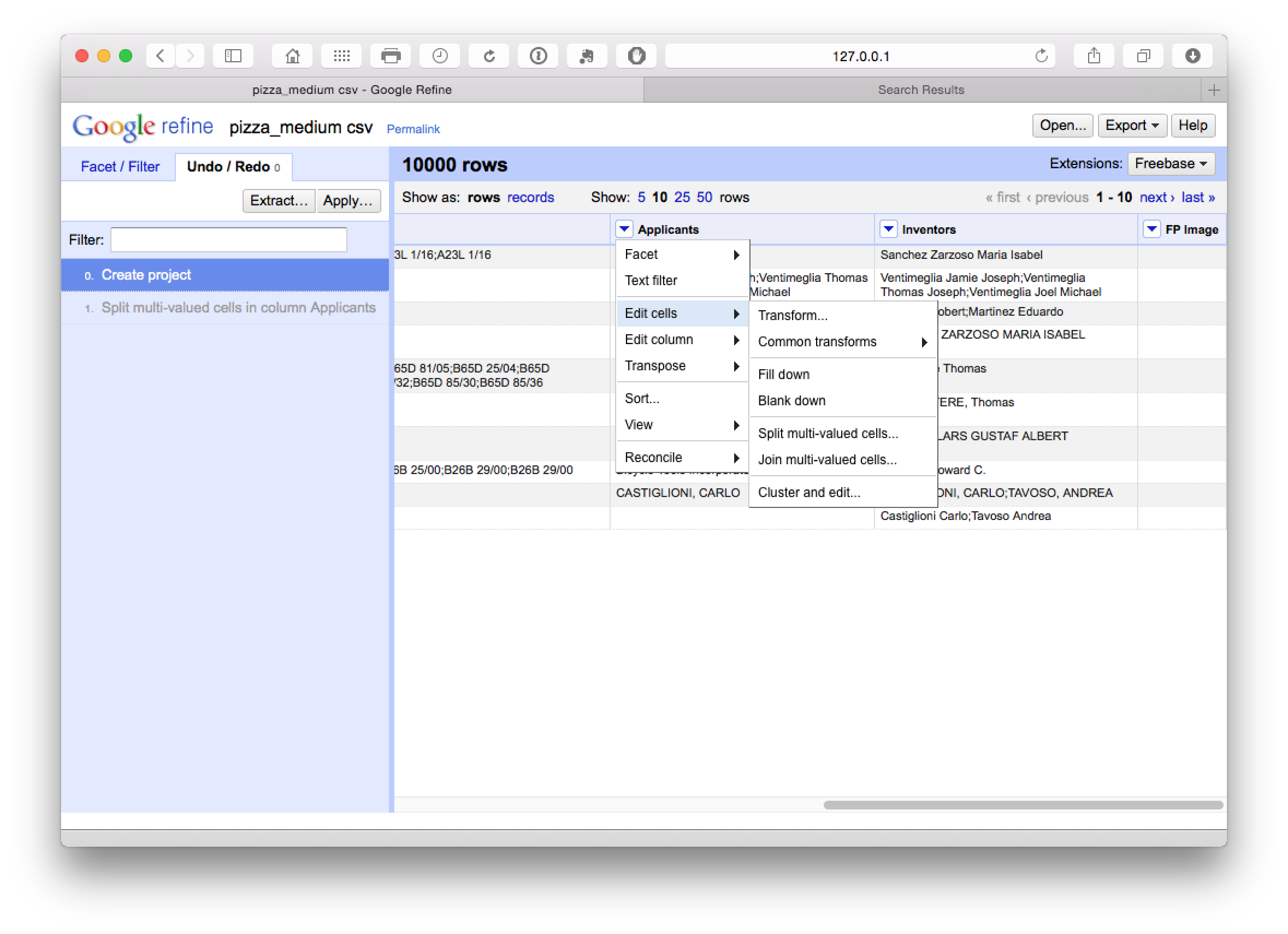Show 50 rows per page
The image size is (1288, 934).
pos(704,197)
